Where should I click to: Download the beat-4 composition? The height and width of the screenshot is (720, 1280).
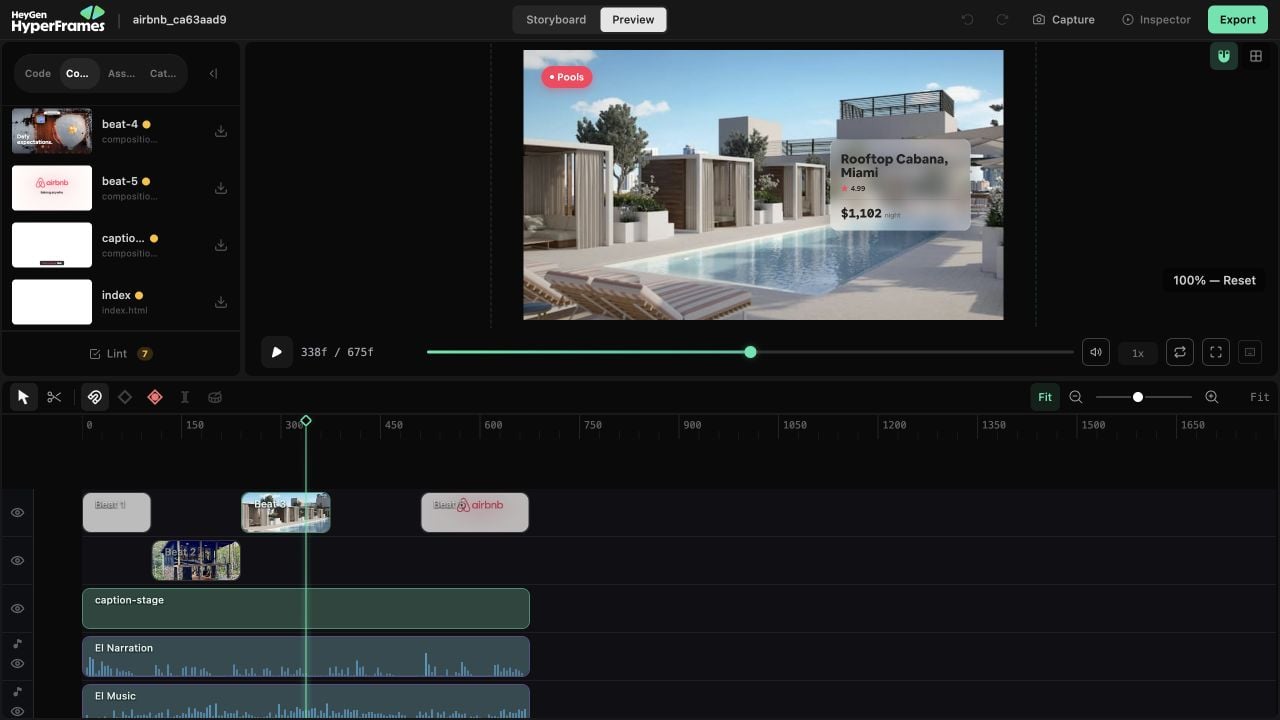point(221,131)
